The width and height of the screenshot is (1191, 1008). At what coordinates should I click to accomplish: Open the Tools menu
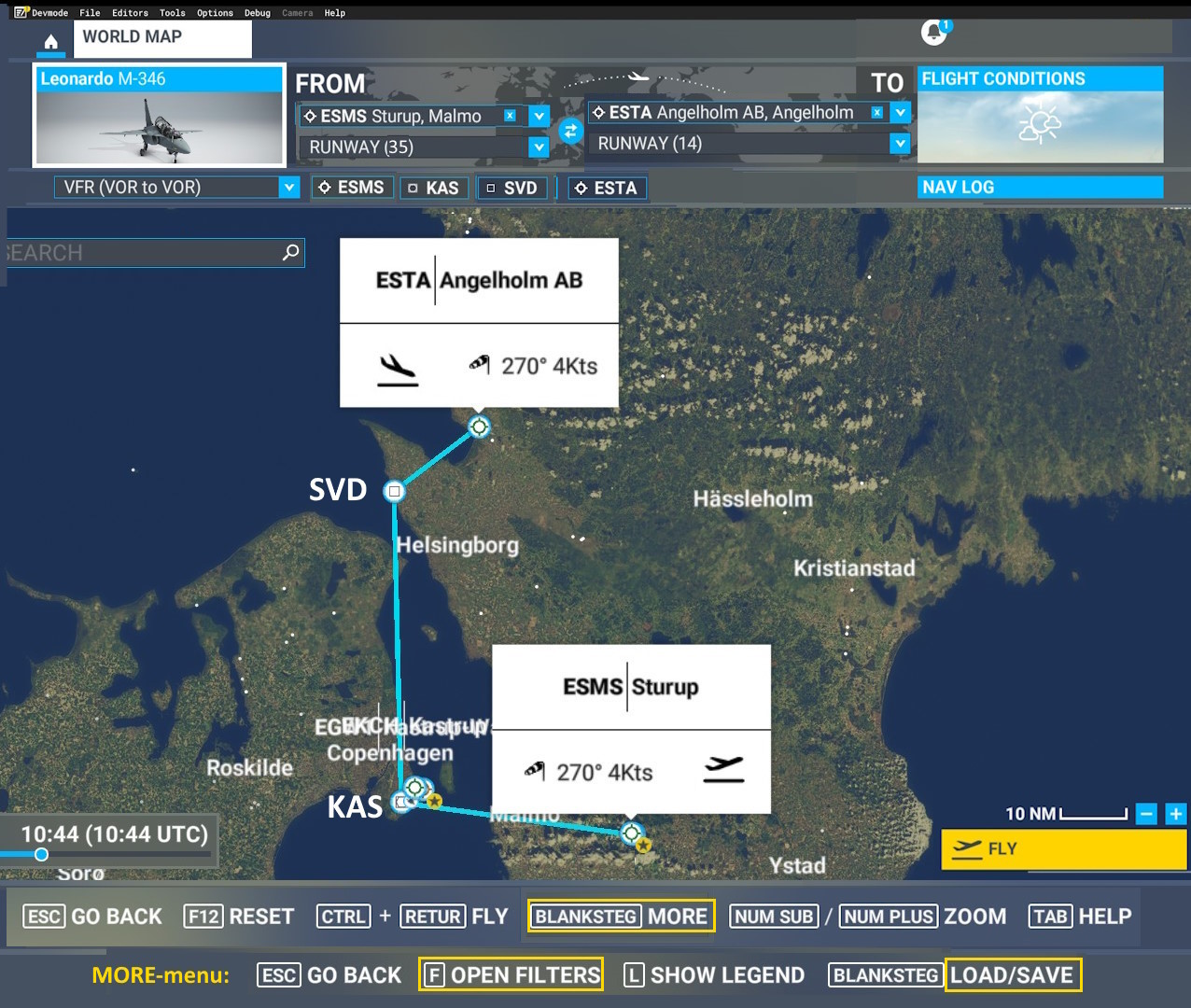coord(172,13)
